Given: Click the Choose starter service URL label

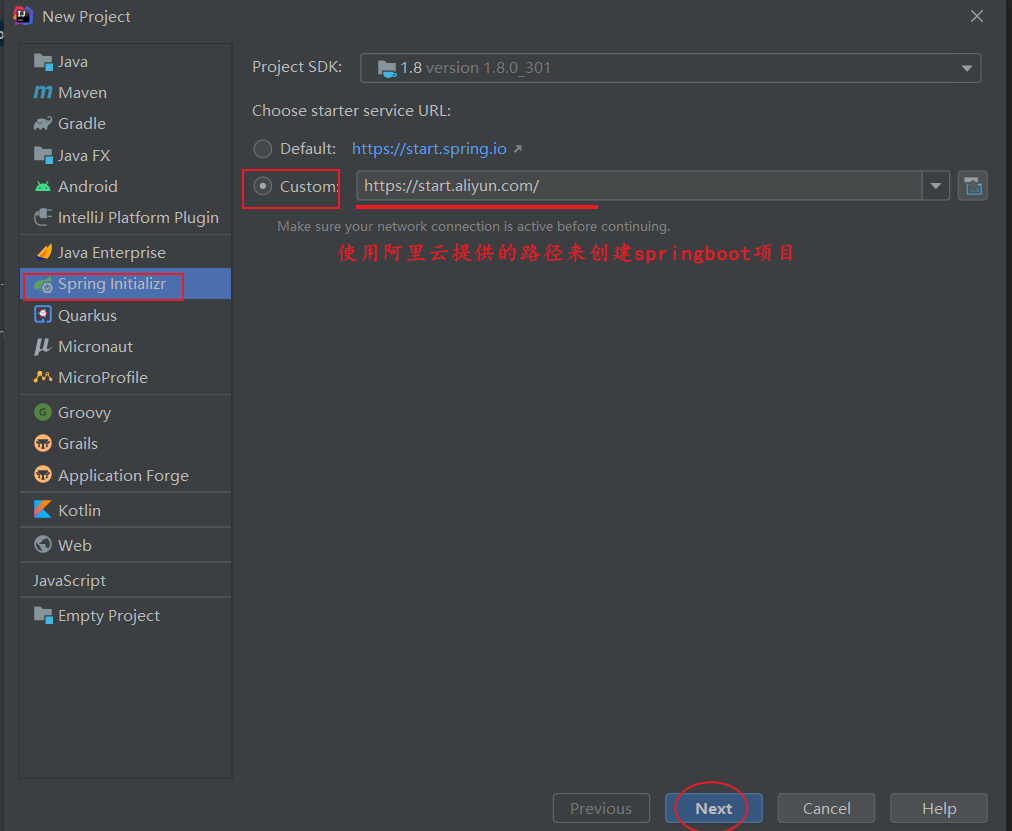Looking at the screenshot, I should click(351, 111).
